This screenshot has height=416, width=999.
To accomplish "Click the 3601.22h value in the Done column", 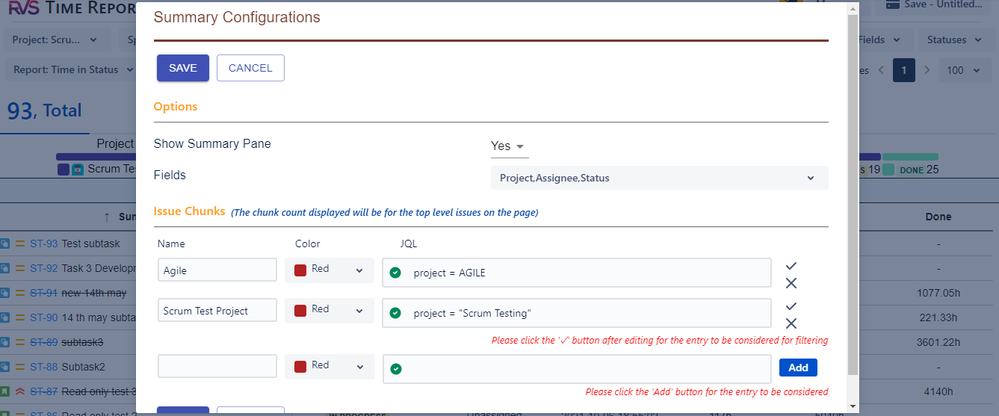I will [x=938, y=342].
